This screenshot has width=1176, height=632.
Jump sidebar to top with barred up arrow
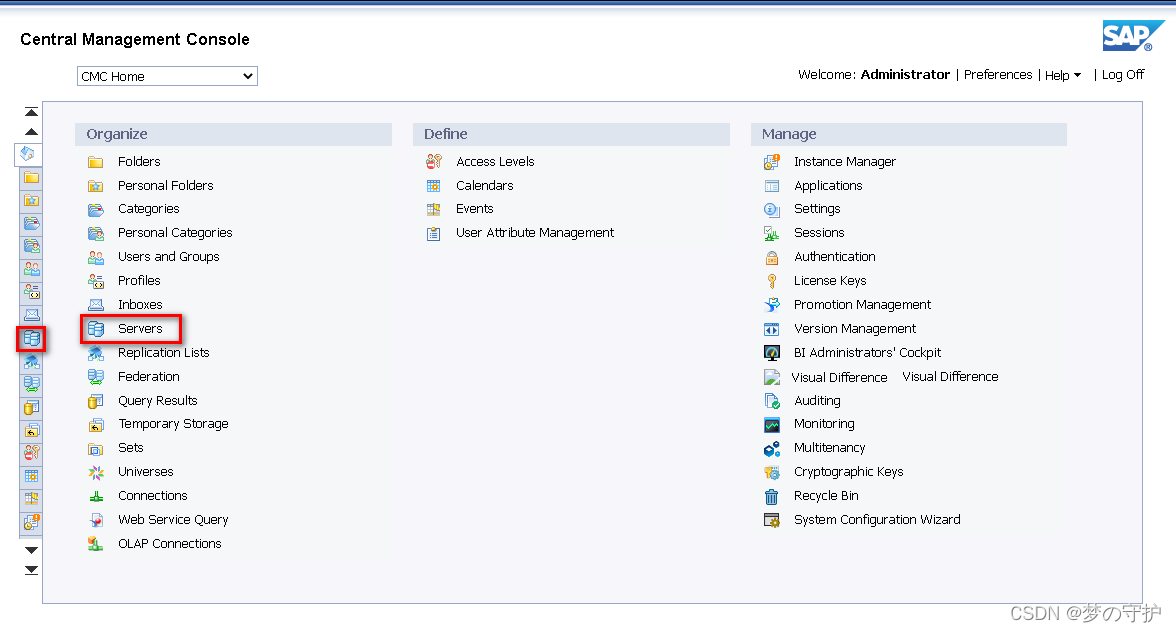click(31, 112)
